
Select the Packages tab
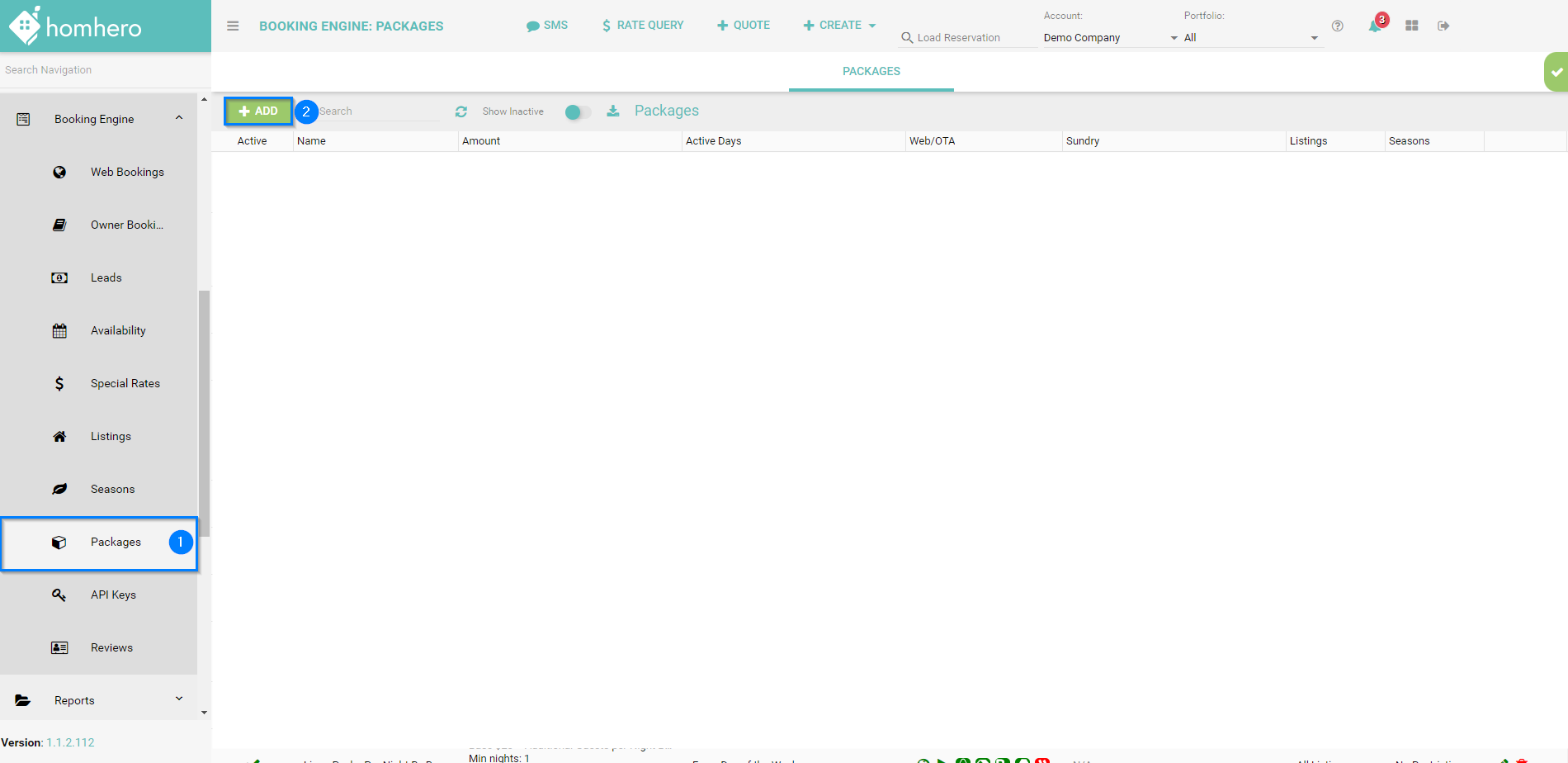pyautogui.click(x=871, y=72)
